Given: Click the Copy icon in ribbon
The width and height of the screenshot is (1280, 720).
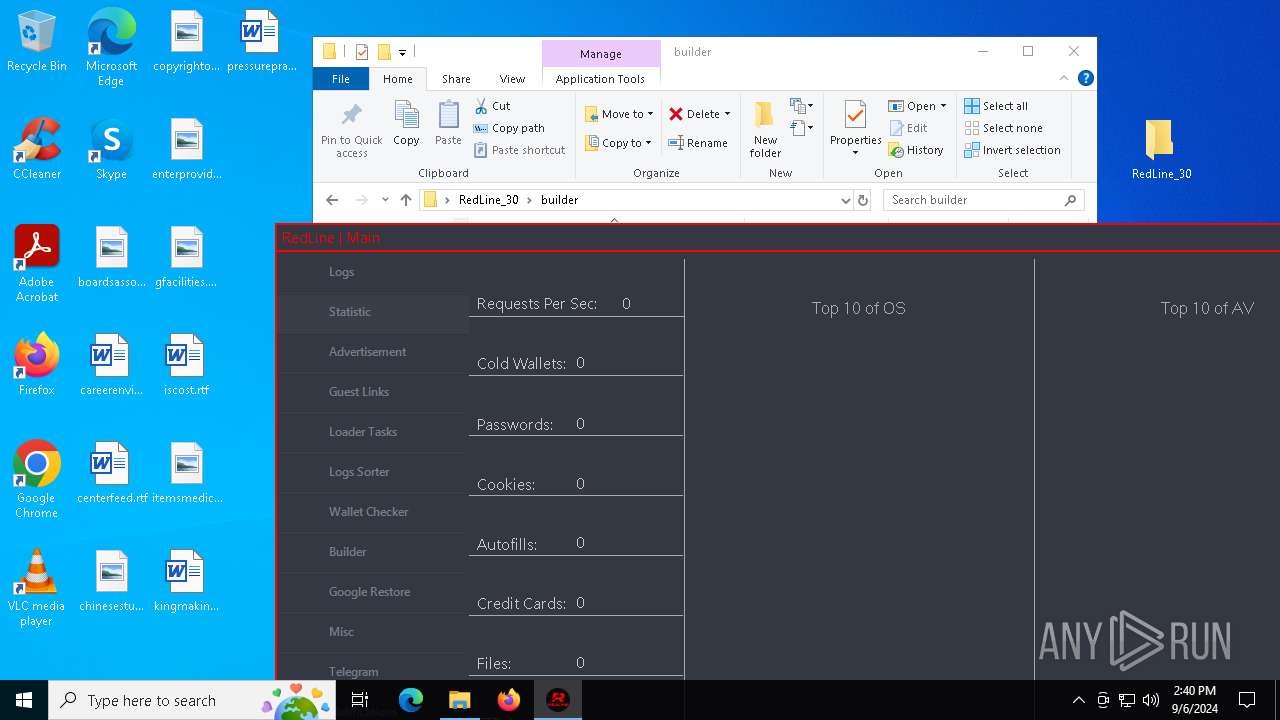Looking at the screenshot, I should point(406,123).
